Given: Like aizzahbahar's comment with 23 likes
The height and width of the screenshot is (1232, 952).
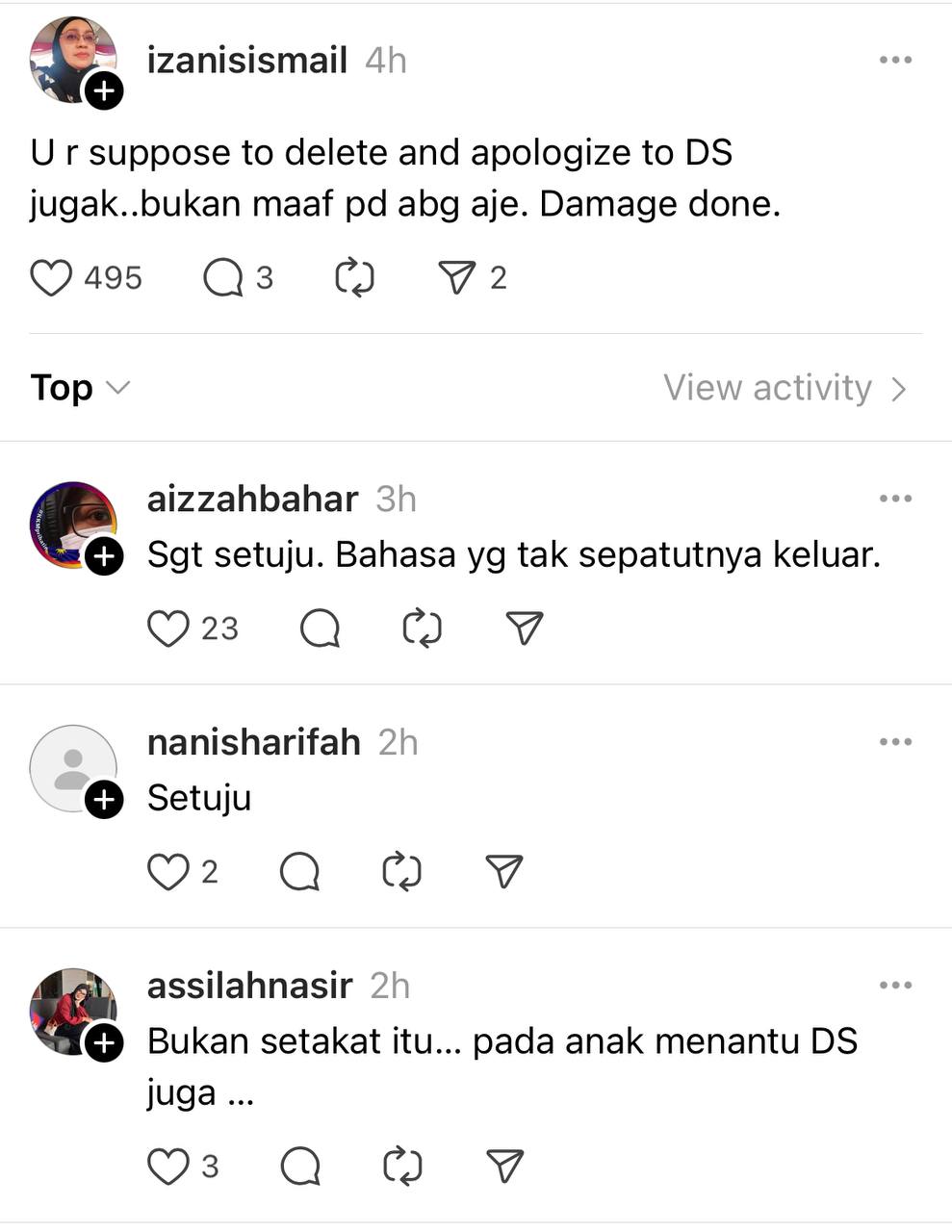Looking at the screenshot, I should [x=168, y=629].
